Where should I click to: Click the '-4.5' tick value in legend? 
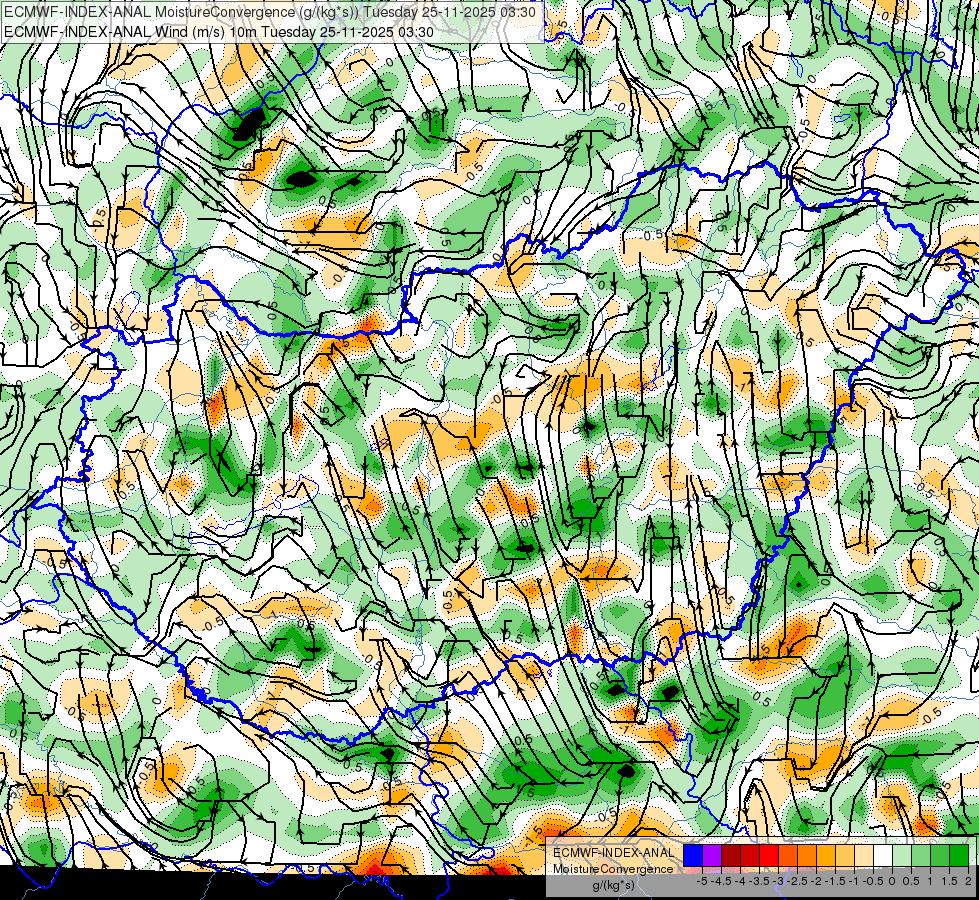(721, 881)
